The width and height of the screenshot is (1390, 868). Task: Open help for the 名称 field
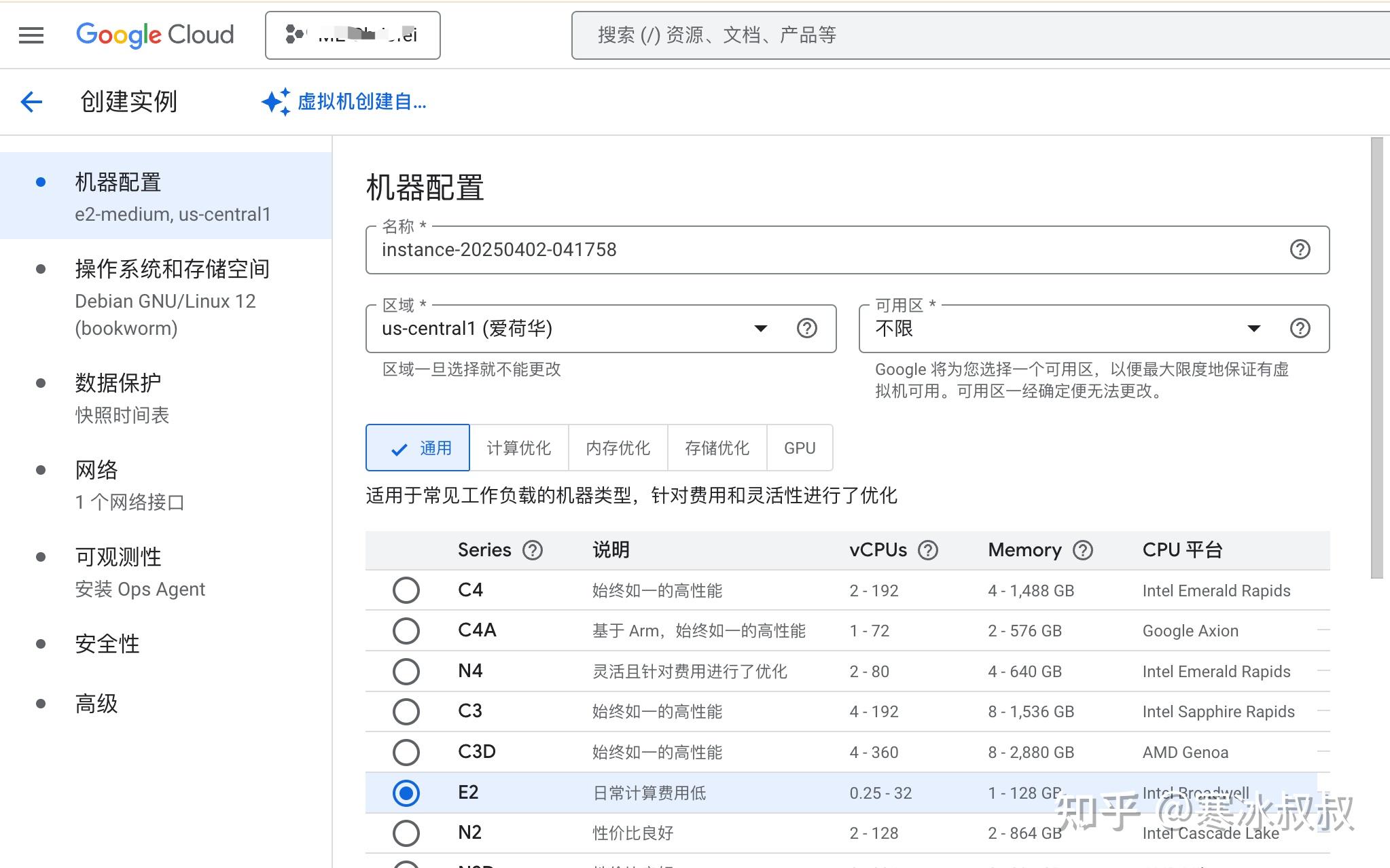1301,250
